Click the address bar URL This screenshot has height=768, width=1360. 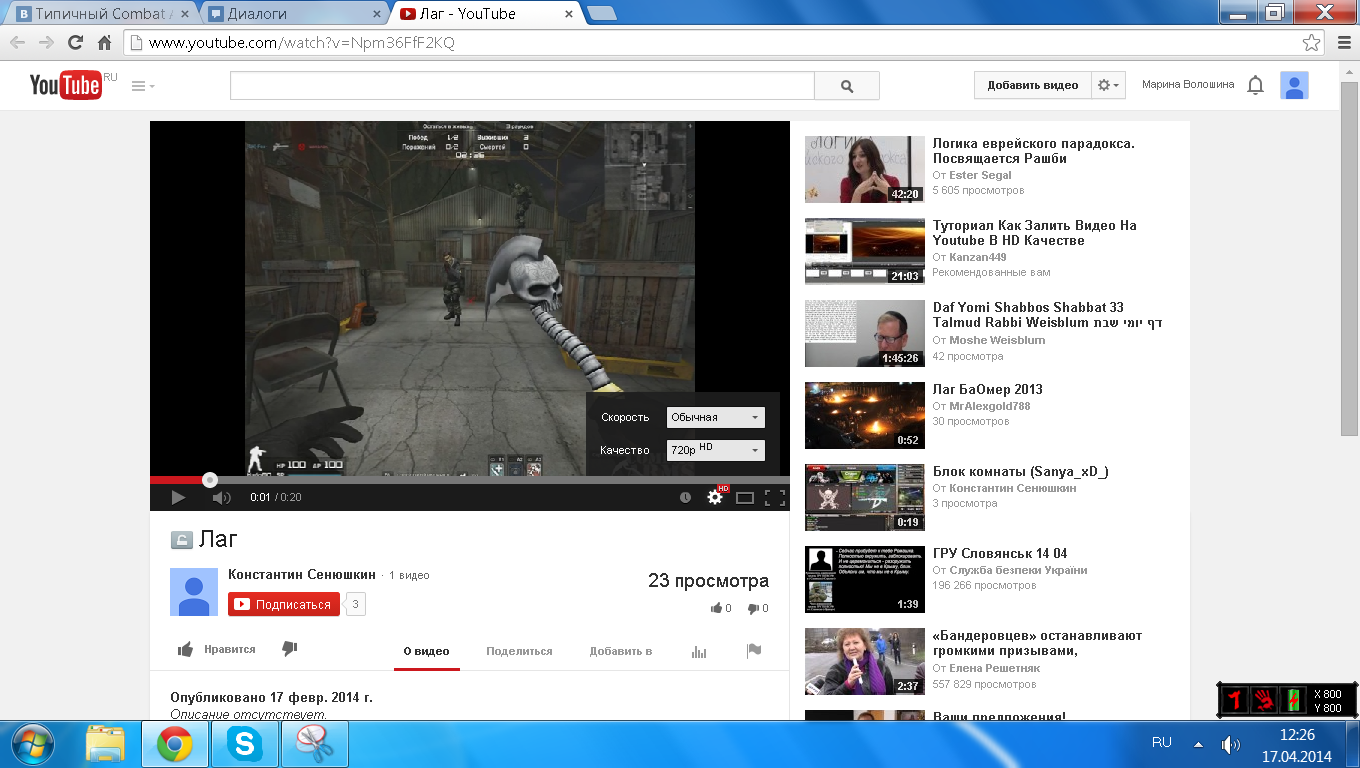(301, 43)
